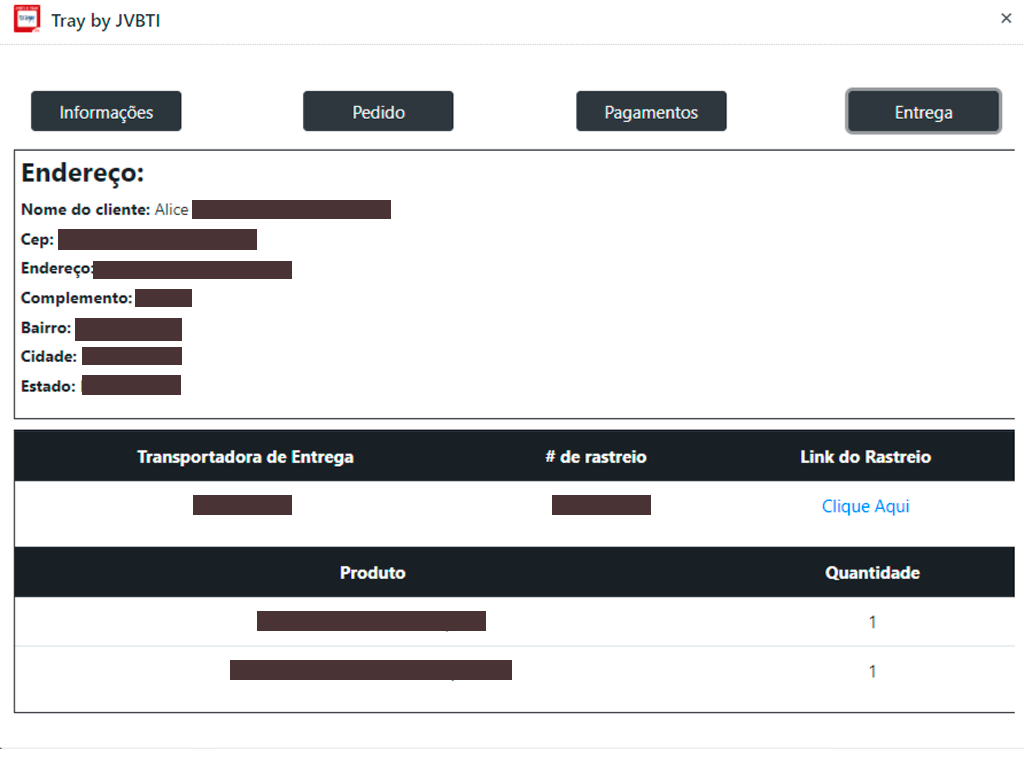Select the Entrega tab button

coord(923,112)
